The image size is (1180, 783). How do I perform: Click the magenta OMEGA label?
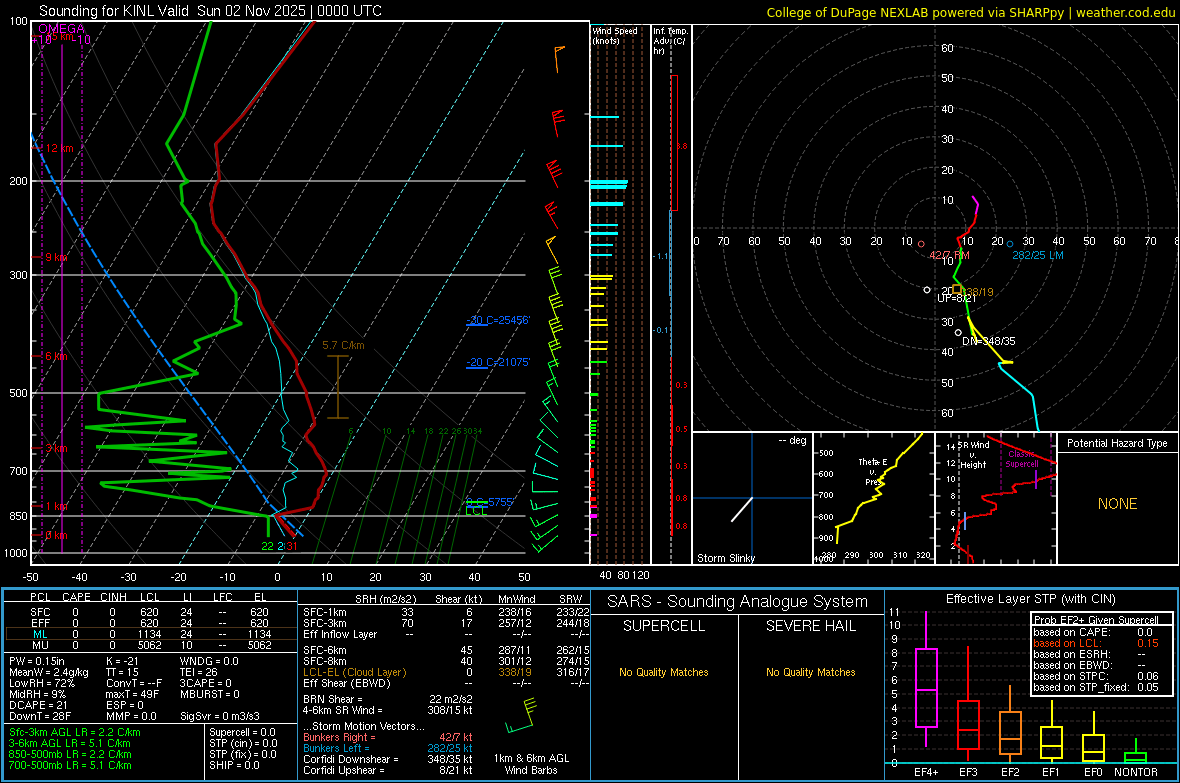pyautogui.click(x=62, y=29)
